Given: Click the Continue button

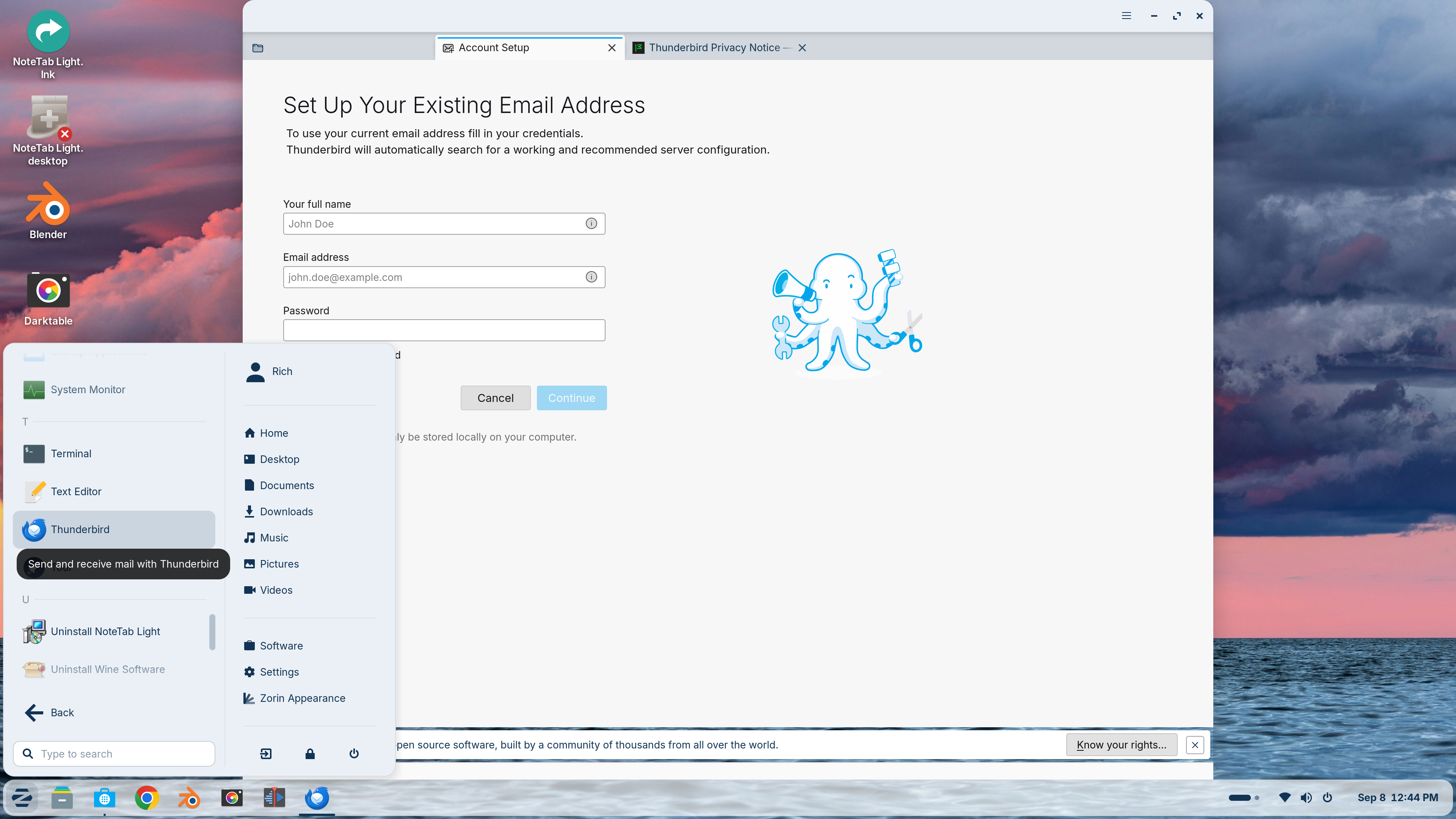Looking at the screenshot, I should (571, 398).
